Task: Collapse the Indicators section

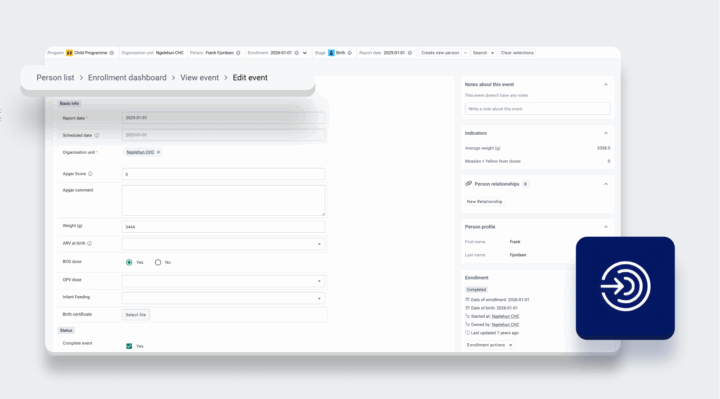Action: click(x=606, y=133)
